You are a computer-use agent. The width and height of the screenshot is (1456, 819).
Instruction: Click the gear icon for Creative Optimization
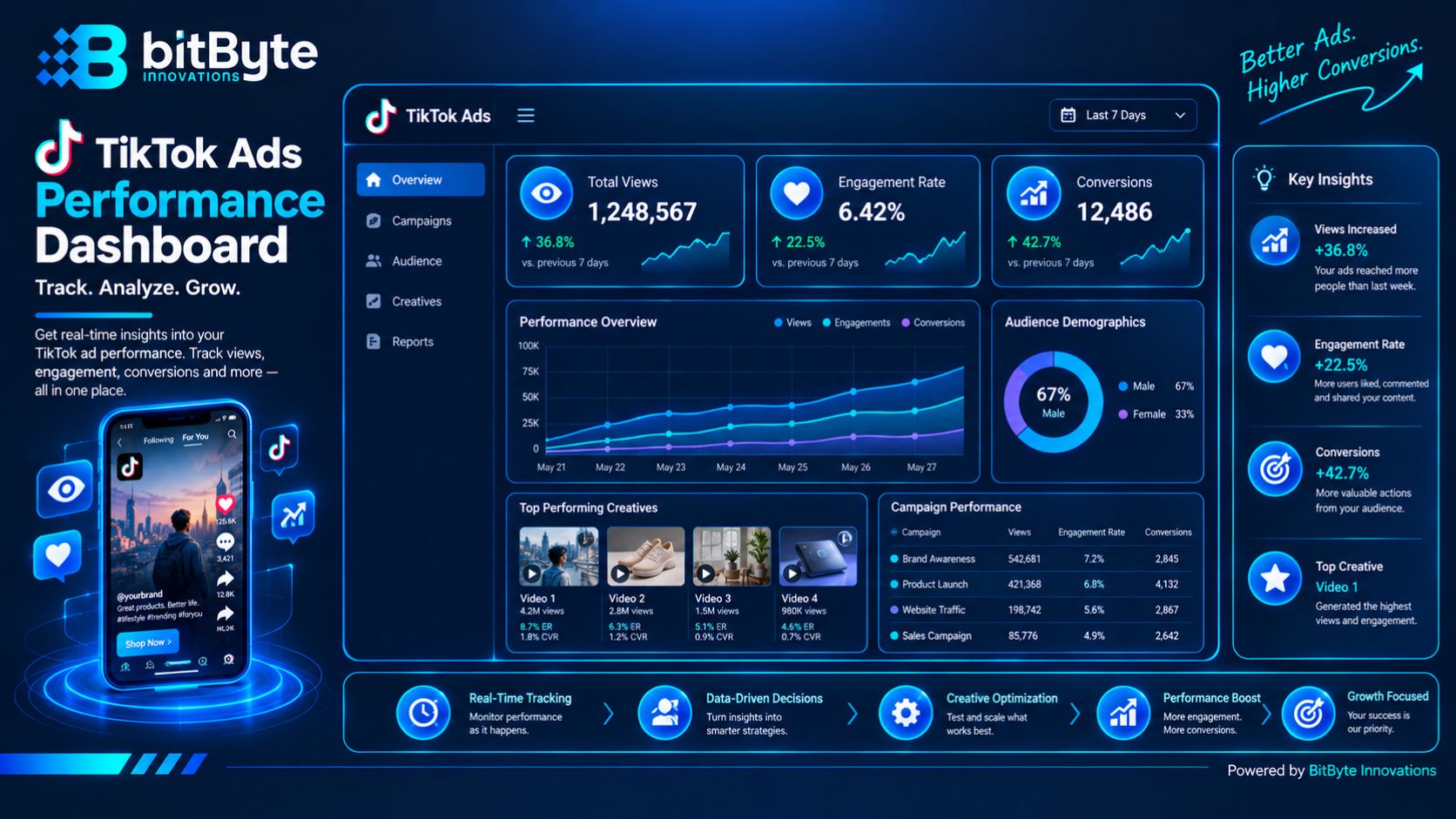point(906,713)
